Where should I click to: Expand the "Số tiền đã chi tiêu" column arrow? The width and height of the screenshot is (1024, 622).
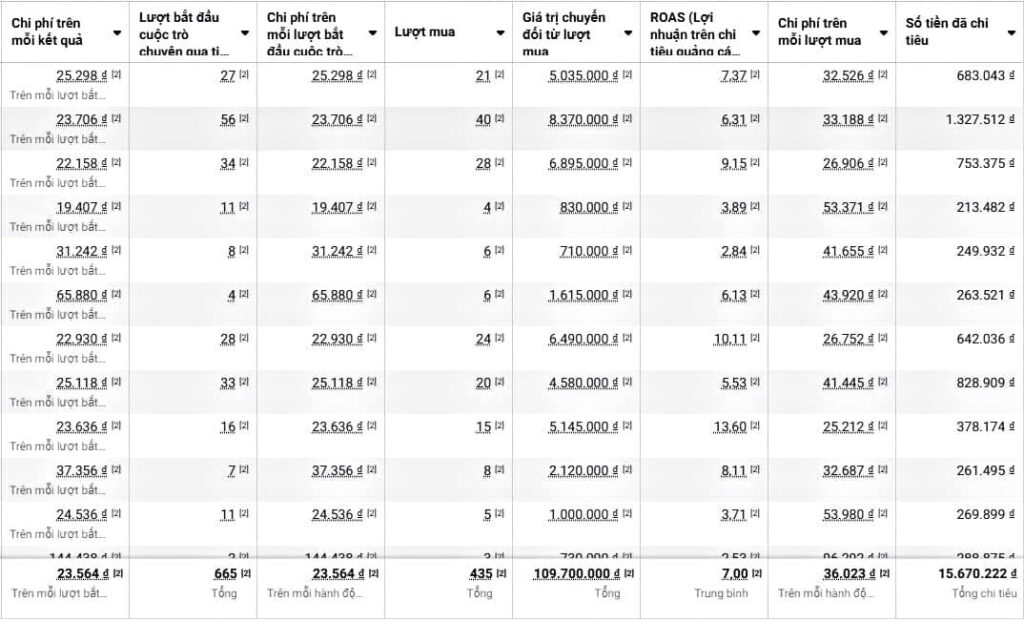(x=1010, y=33)
